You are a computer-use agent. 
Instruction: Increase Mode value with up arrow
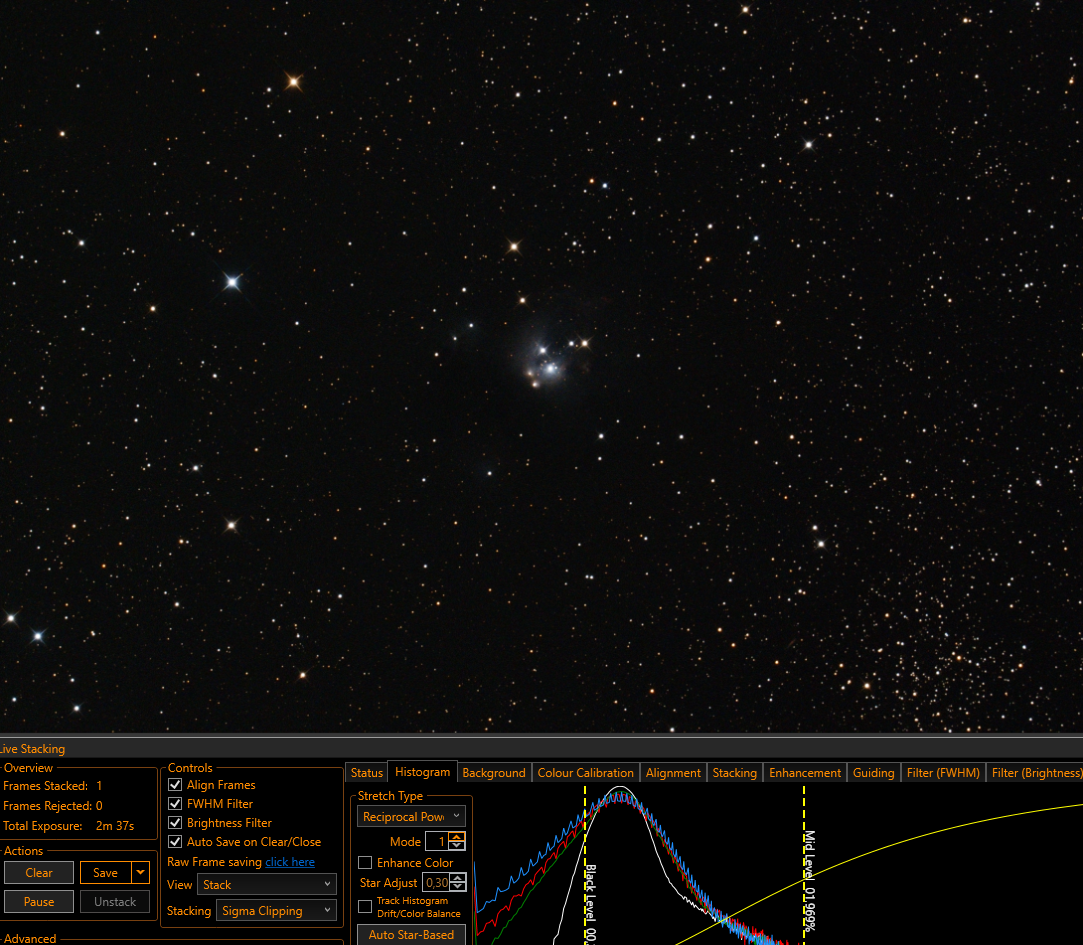click(x=457, y=837)
